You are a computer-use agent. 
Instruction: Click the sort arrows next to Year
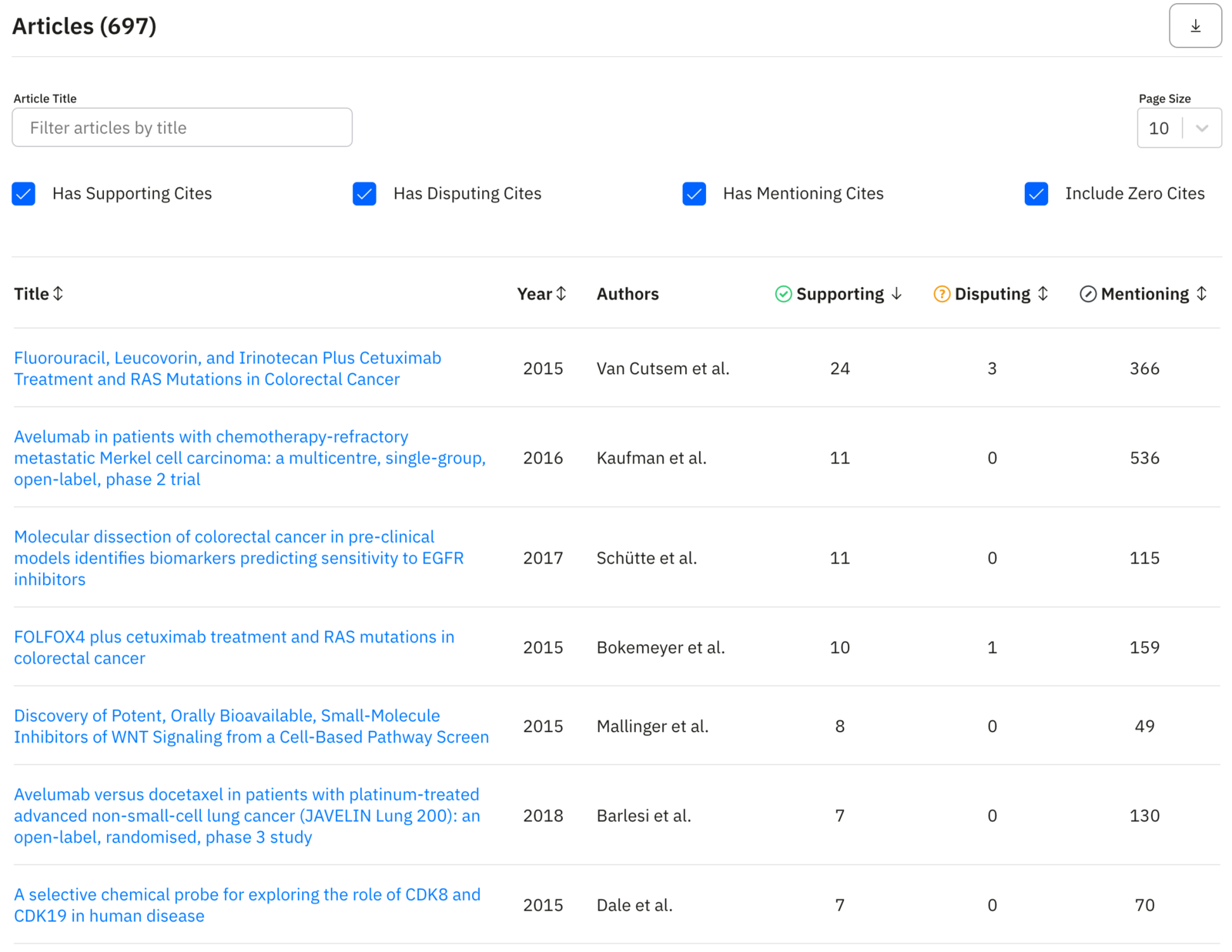coord(563,293)
